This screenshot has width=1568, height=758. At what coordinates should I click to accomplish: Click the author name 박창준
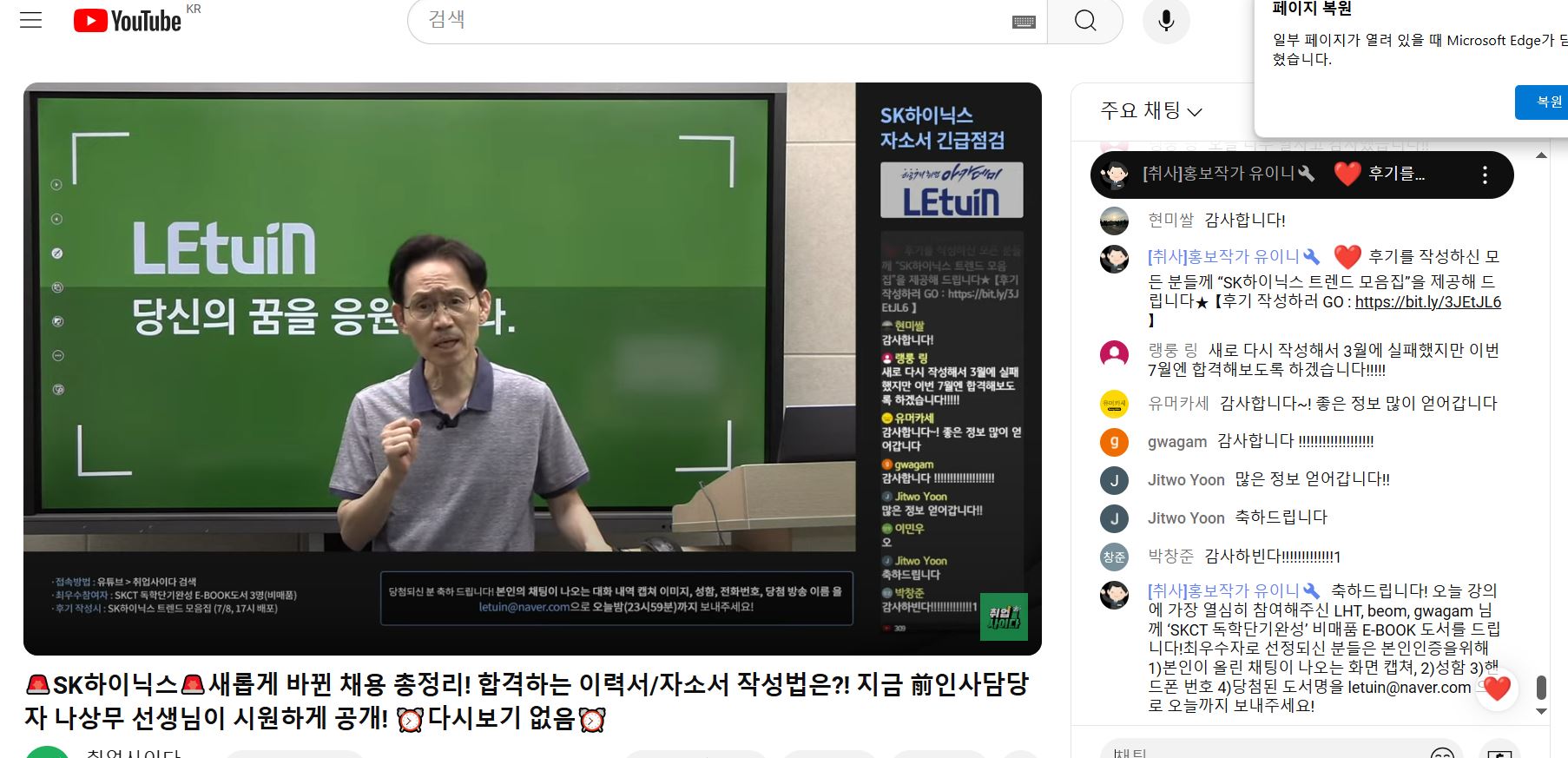tap(1170, 557)
